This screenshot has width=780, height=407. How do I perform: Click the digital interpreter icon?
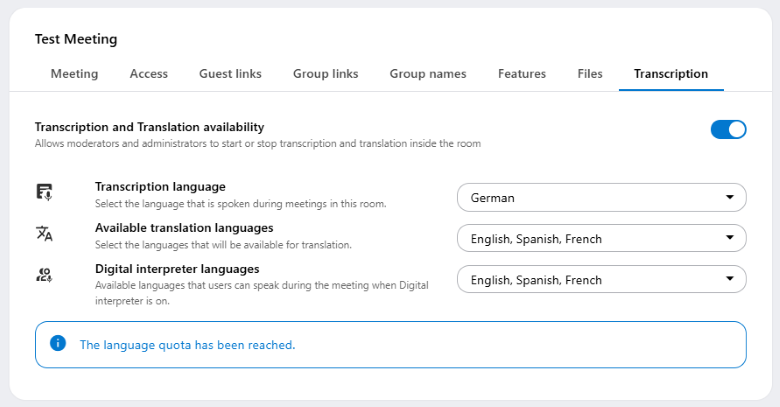pos(44,275)
